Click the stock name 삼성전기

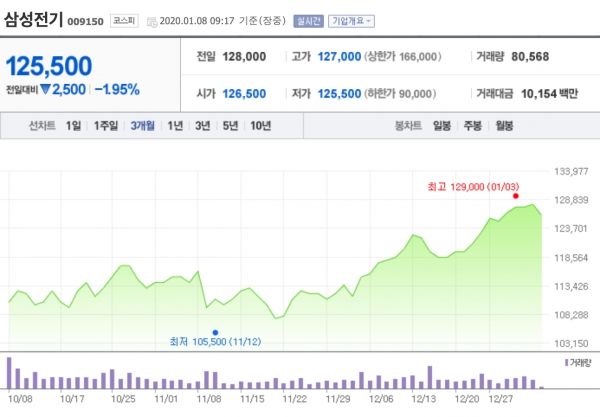(33, 19)
